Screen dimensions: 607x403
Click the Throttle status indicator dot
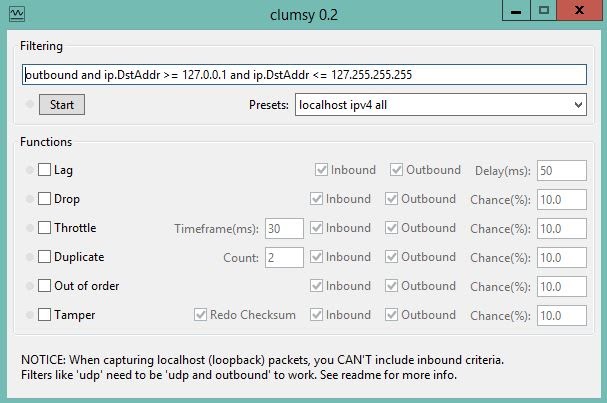click(29, 228)
